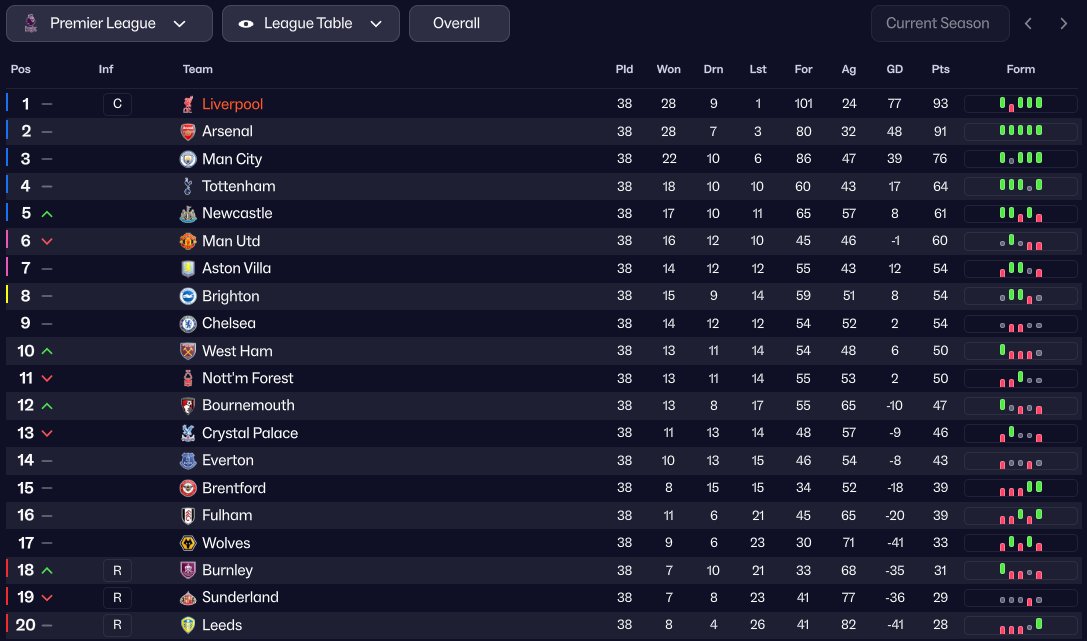
Task: Click the Man City club badge
Action: pos(188,159)
